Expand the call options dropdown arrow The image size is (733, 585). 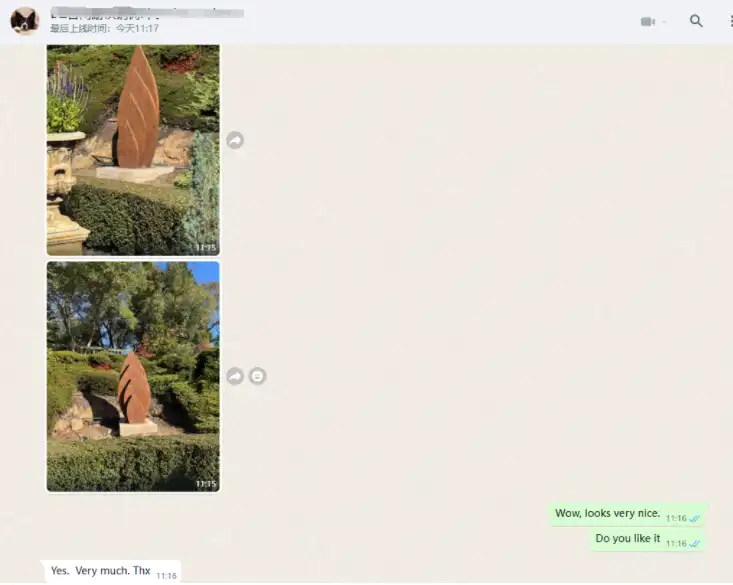[664, 22]
